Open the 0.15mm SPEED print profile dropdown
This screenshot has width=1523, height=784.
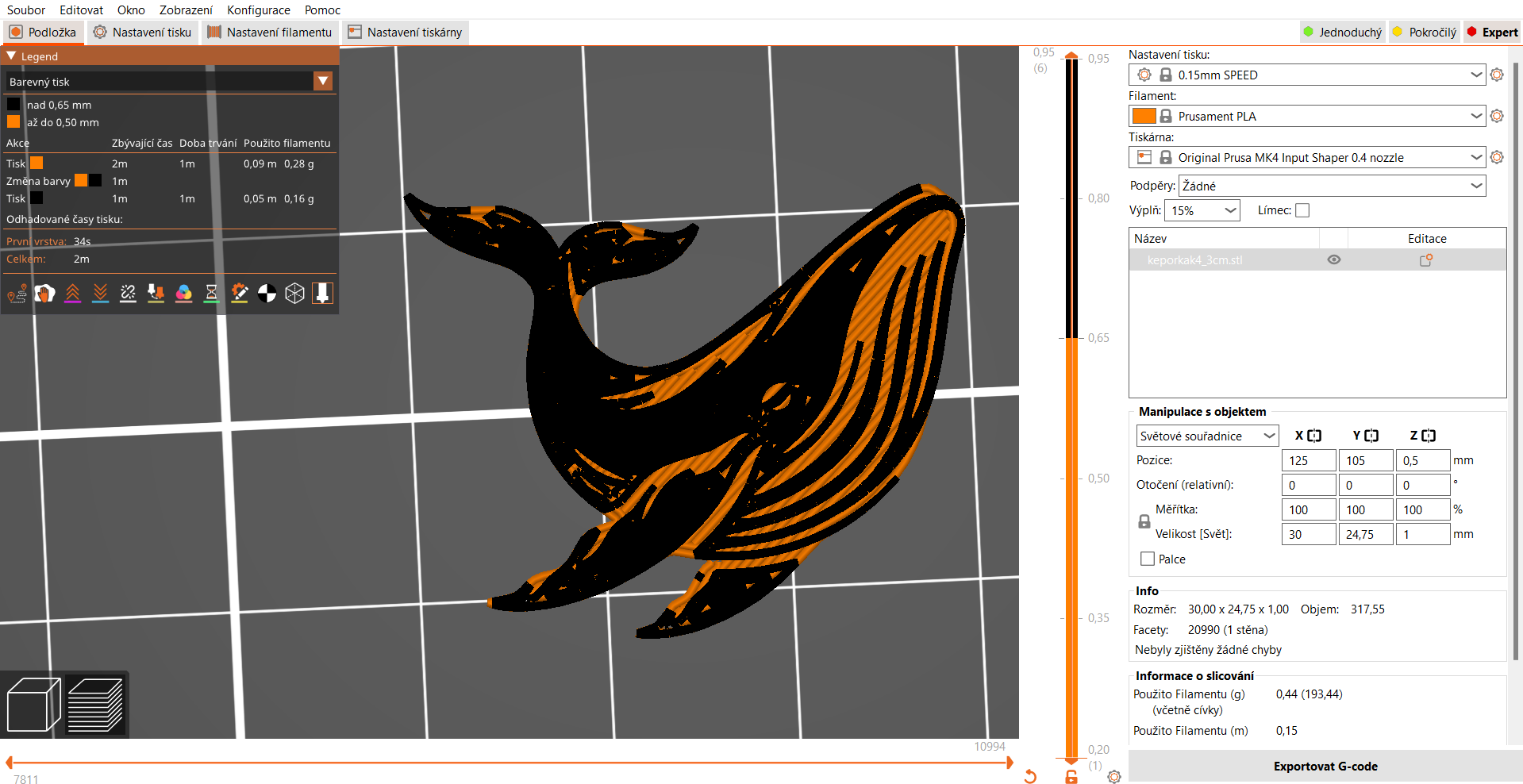(x=1476, y=75)
